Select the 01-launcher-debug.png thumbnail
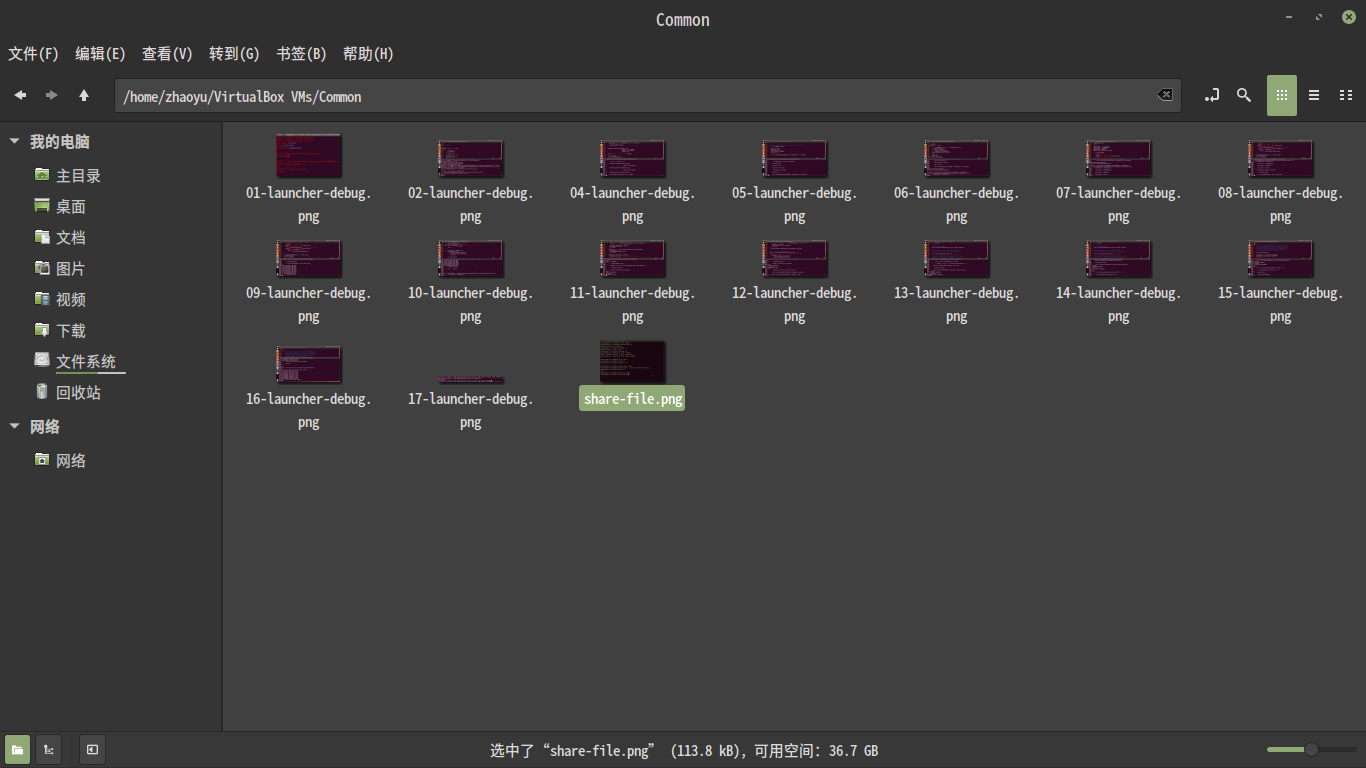This screenshot has width=1366, height=768. [308, 157]
